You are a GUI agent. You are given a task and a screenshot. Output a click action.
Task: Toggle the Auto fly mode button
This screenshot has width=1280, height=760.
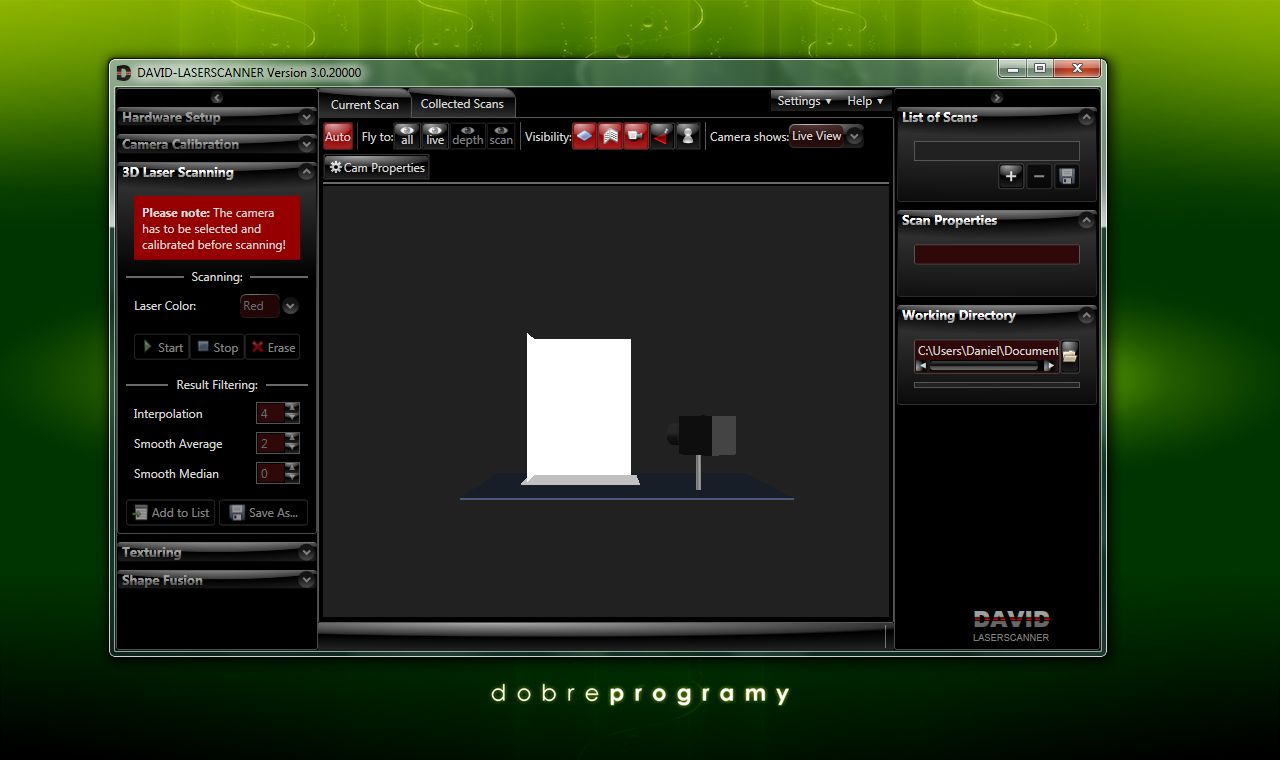click(338, 137)
